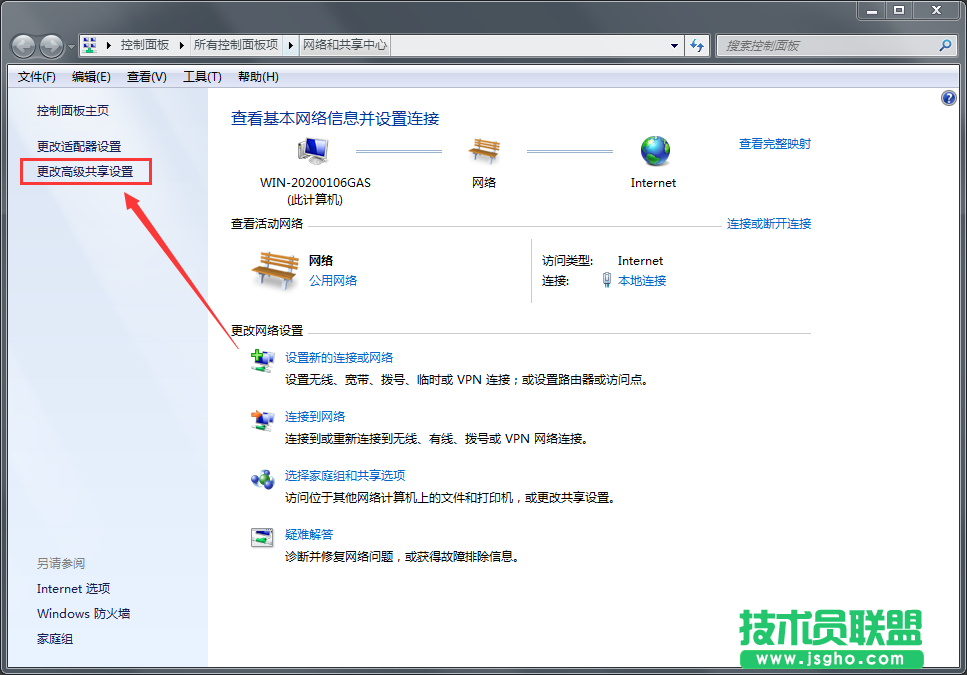Click the refresh icon in address bar
The image size is (967, 675).
697,45
